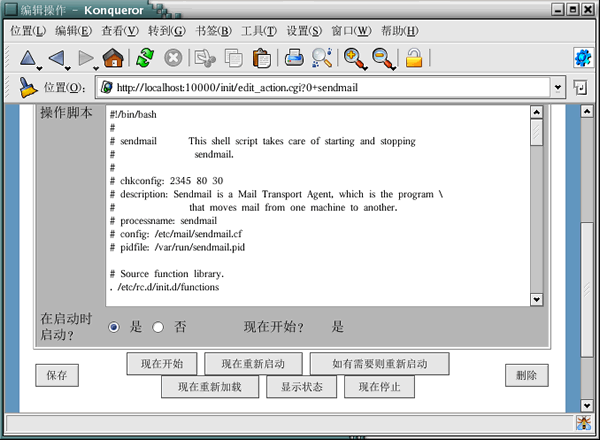Open the 转到(G) menu

tap(167, 31)
